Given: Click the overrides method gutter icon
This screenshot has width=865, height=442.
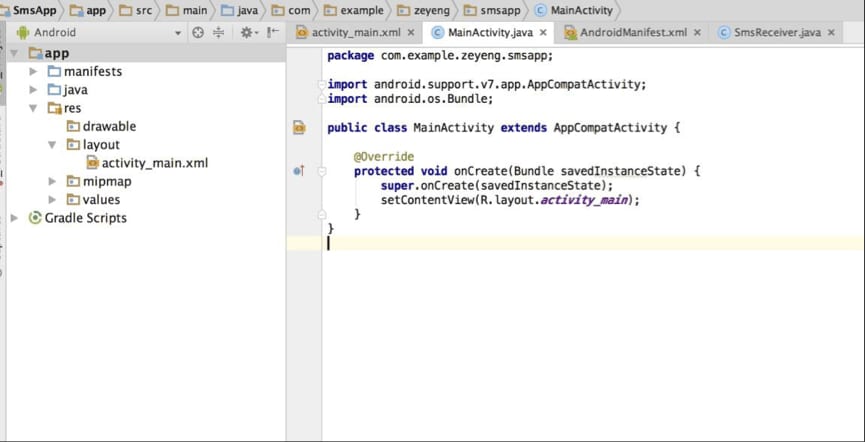Looking at the screenshot, I should pyautogui.click(x=299, y=171).
